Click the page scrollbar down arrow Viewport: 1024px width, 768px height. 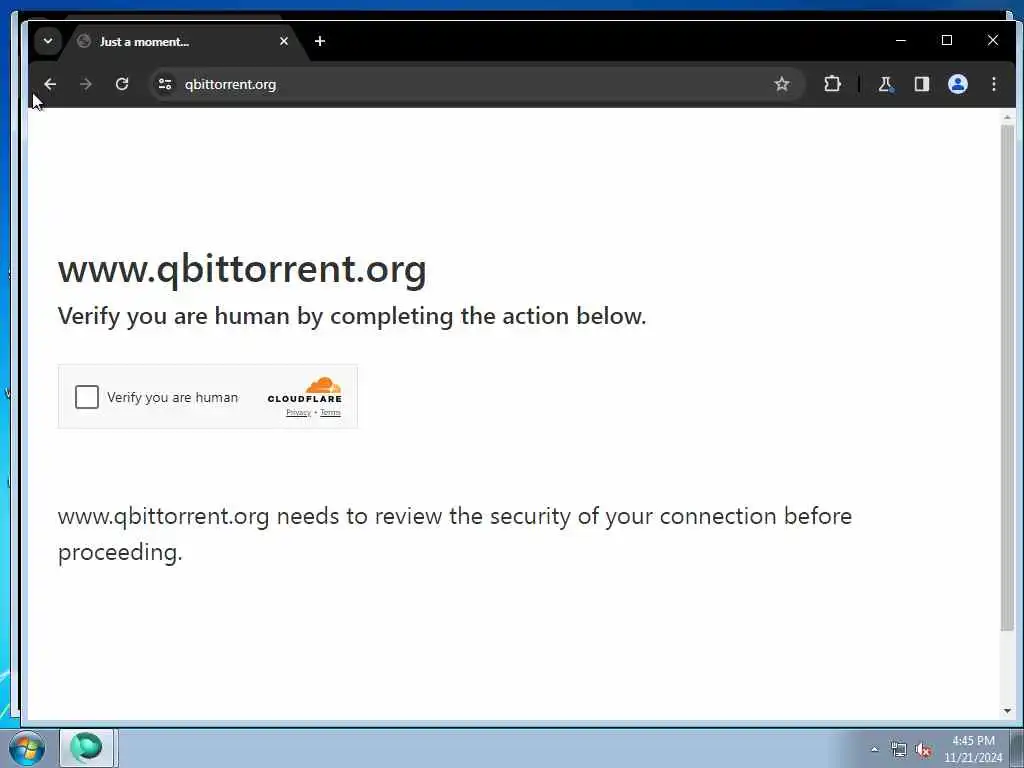coord(1007,711)
